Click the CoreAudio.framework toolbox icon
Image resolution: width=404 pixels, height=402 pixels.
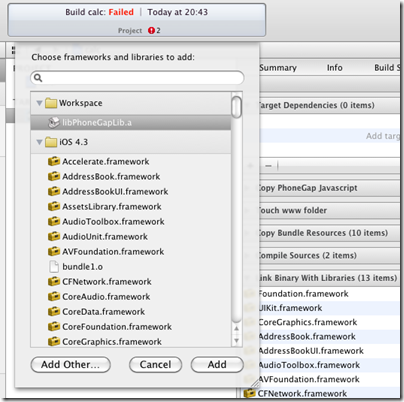tap(54, 297)
